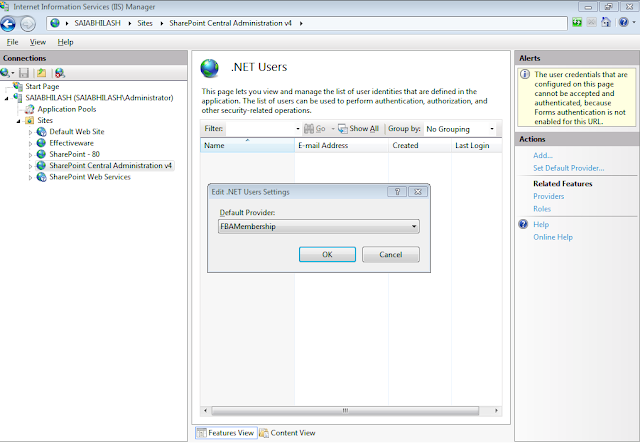Click the Up folder icon in Connections
Image resolution: width=640 pixels, height=443 pixels.
point(41,73)
